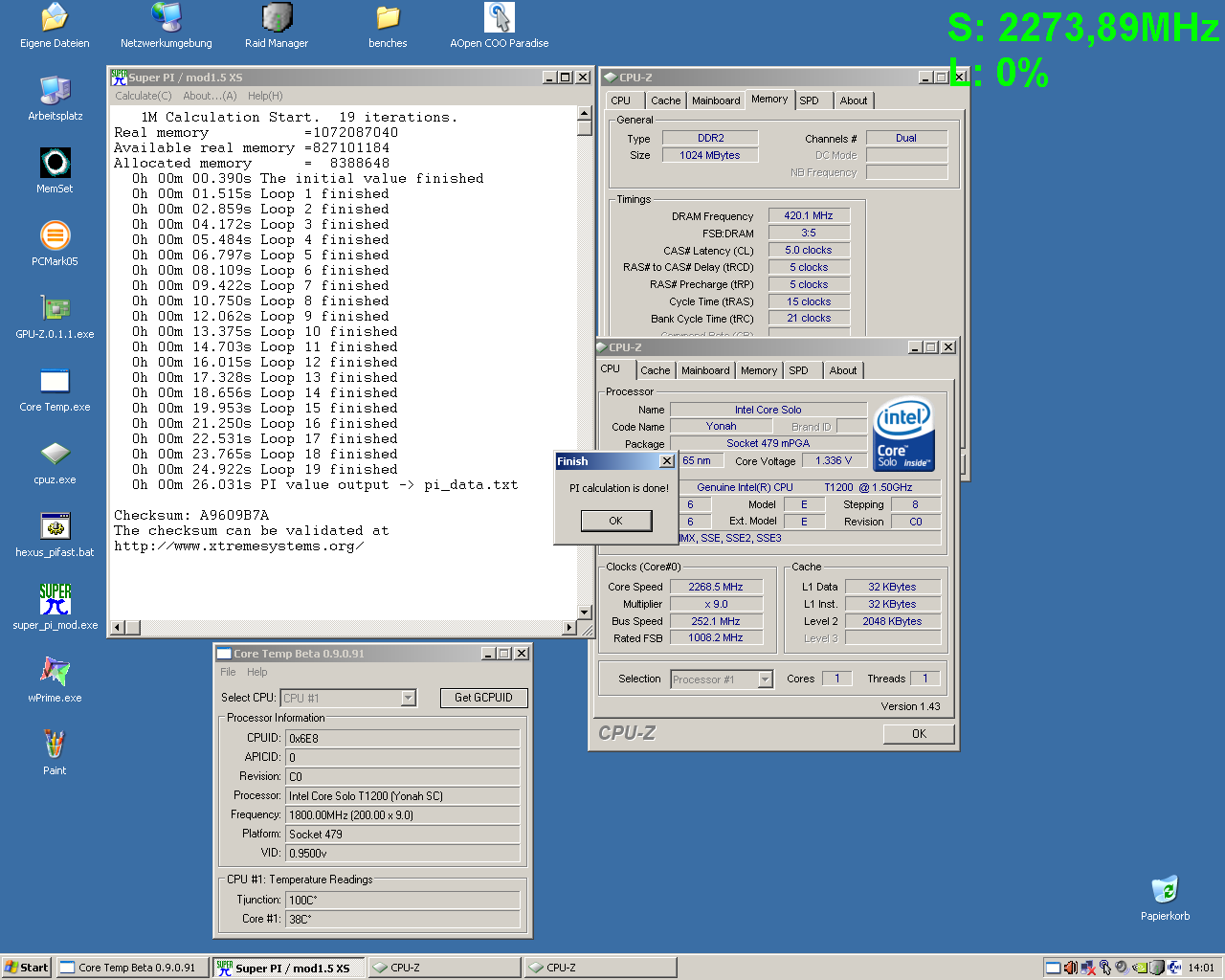The height and width of the screenshot is (980, 1225).
Task: Select About tab in front CPU-Z
Action: pyautogui.click(x=843, y=370)
